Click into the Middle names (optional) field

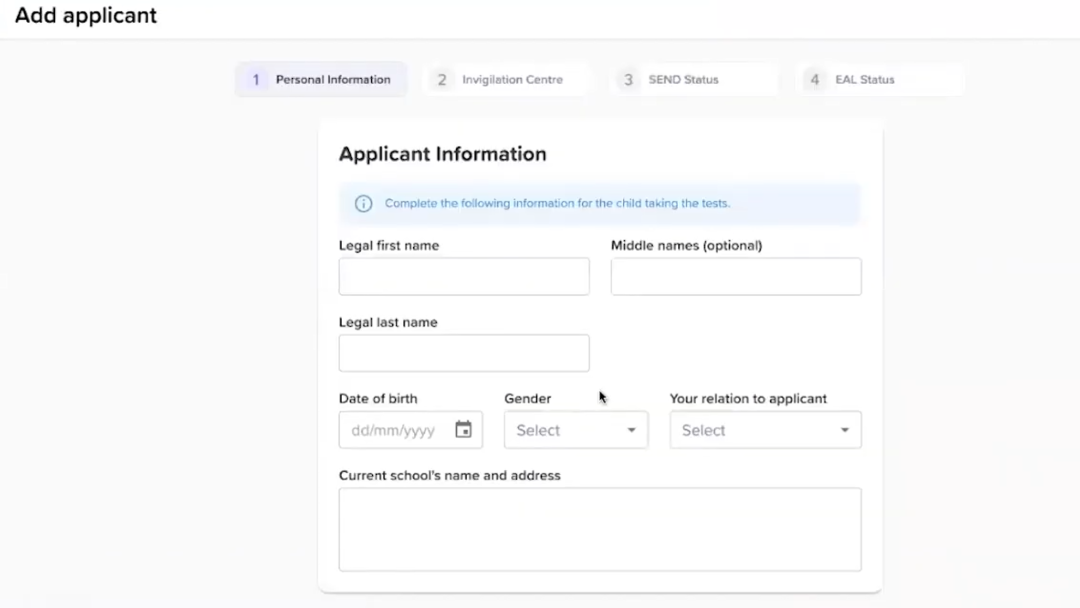pos(736,277)
